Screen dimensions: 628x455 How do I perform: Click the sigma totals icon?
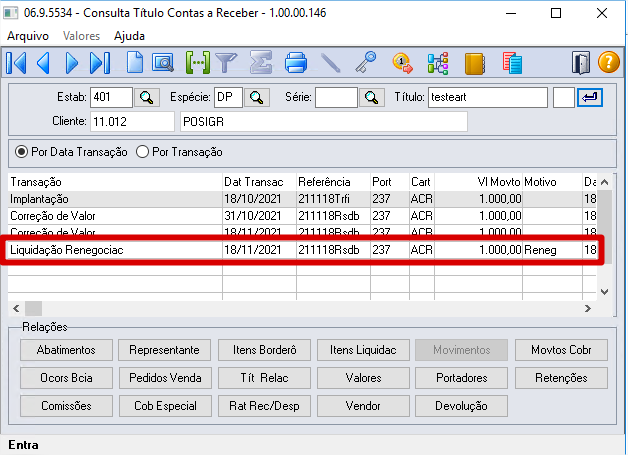coord(261,62)
